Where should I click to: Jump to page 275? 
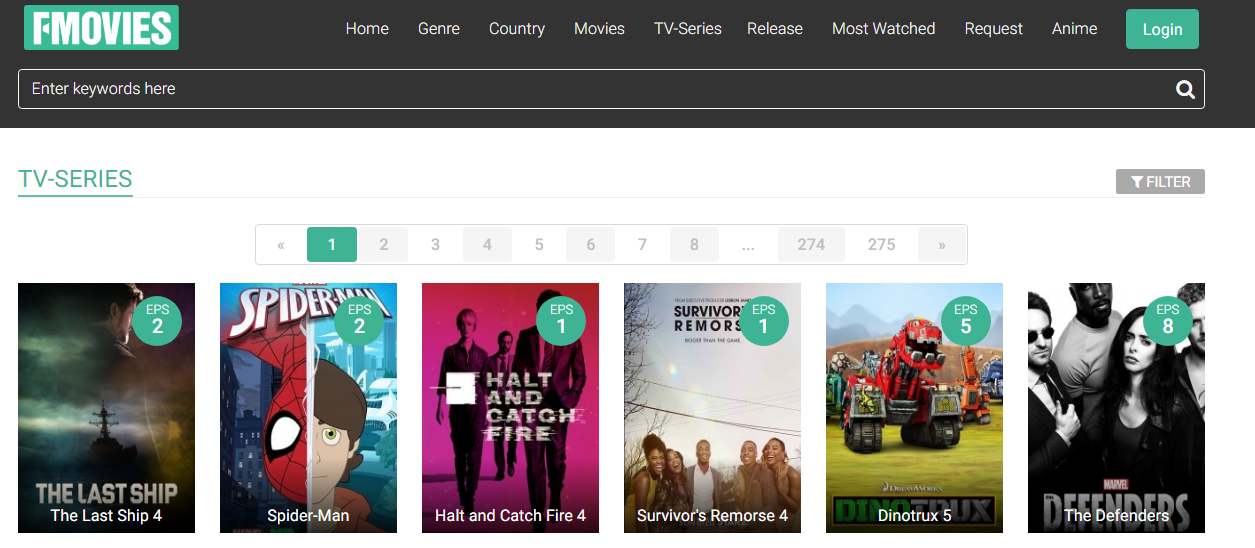[882, 244]
